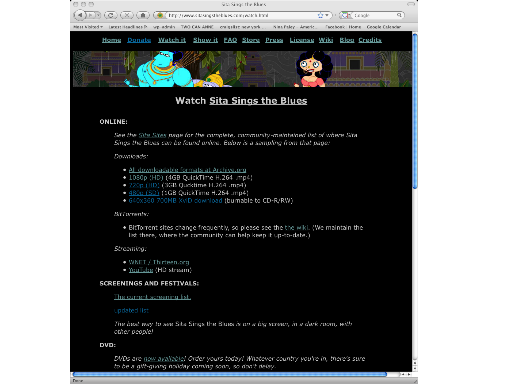Click in the Google search field
512x384 pixels.
tap(374, 15)
